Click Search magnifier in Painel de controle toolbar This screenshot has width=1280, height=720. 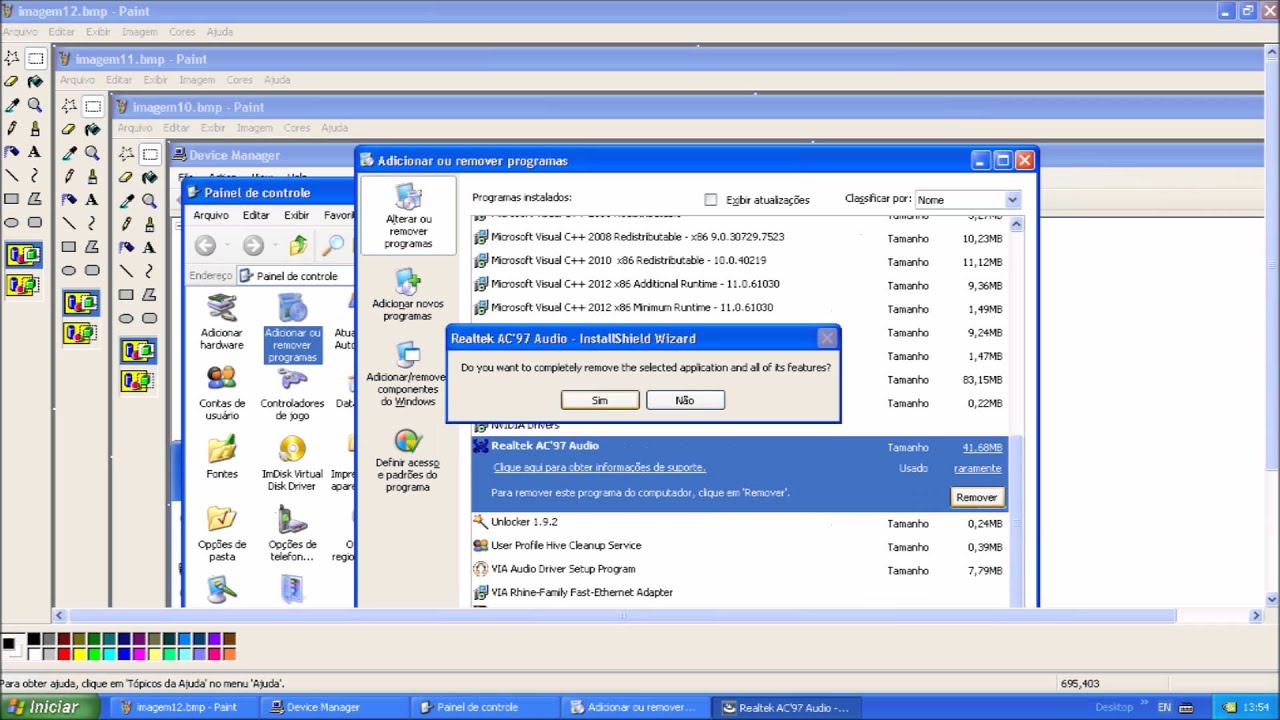point(333,245)
